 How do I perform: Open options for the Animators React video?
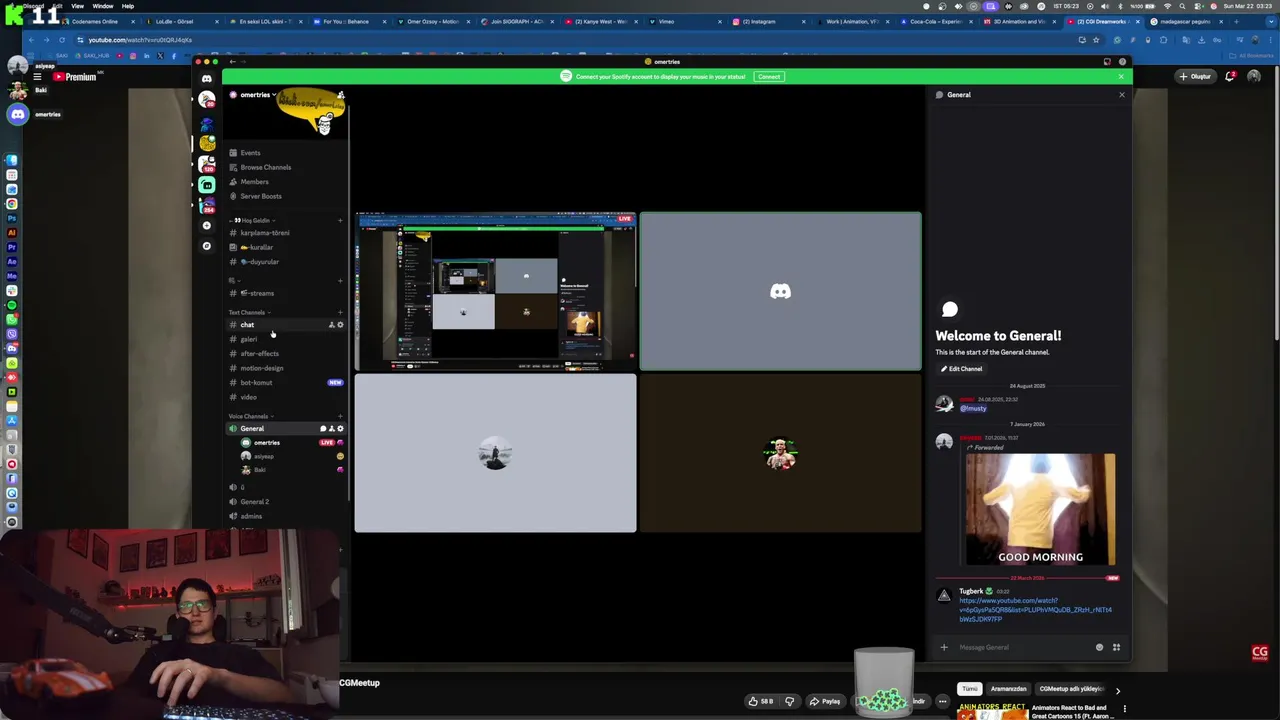pos(1124,709)
